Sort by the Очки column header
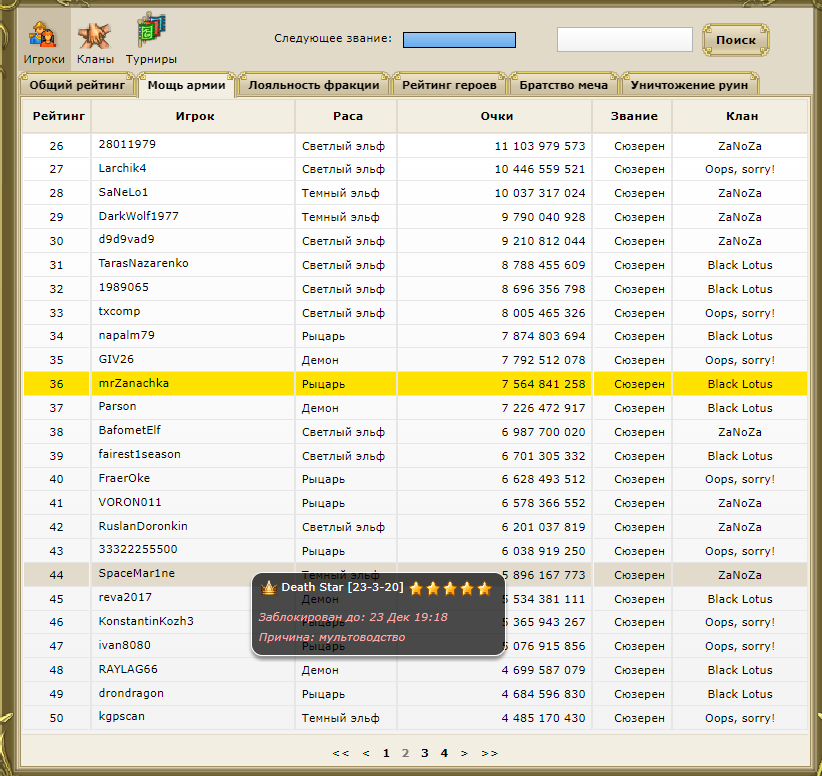 click(x=496, y=116)
